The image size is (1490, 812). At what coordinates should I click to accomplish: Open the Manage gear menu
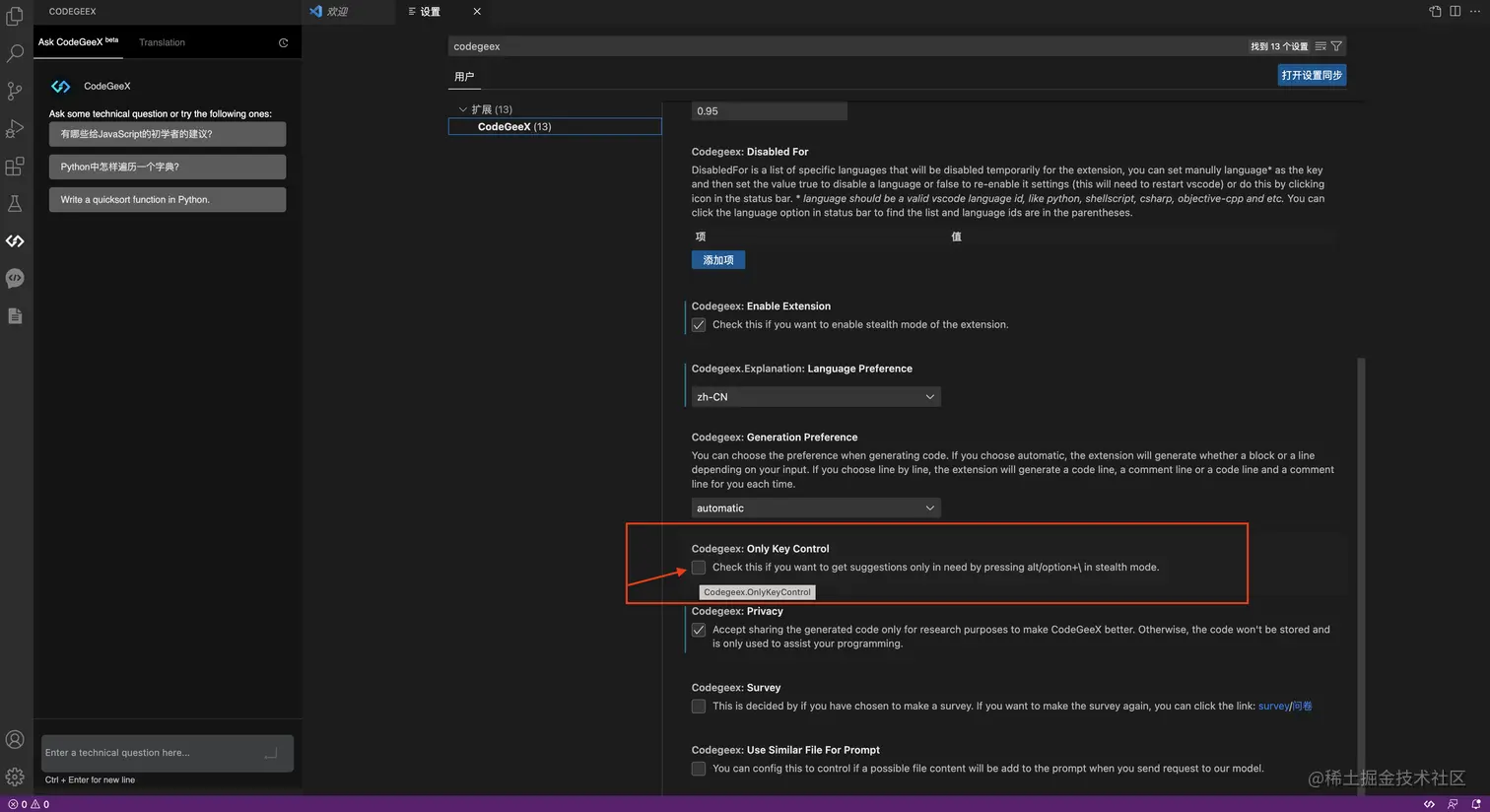(15, 777)
